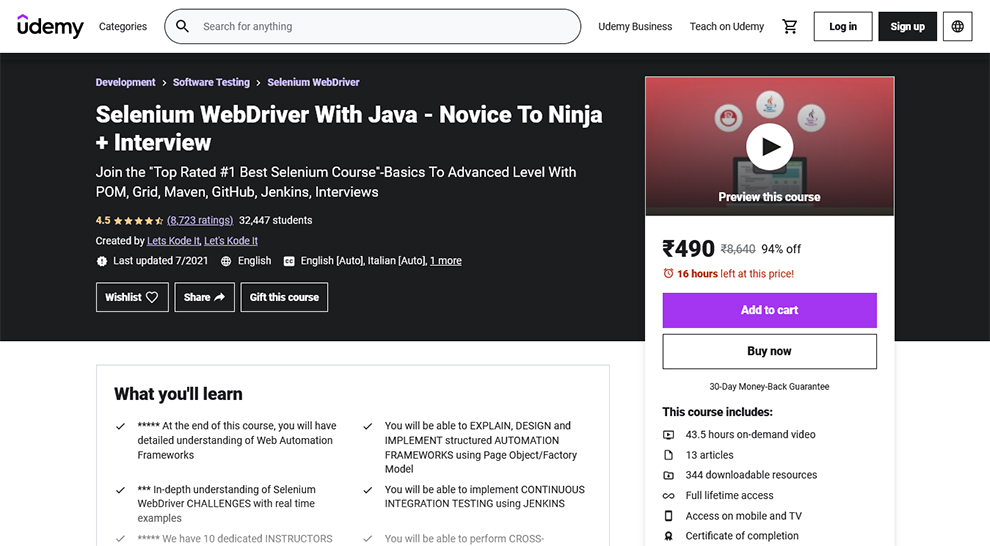Focus the 'Search for anything' field
The image size is (990, 546).
(x=380, y=27)
